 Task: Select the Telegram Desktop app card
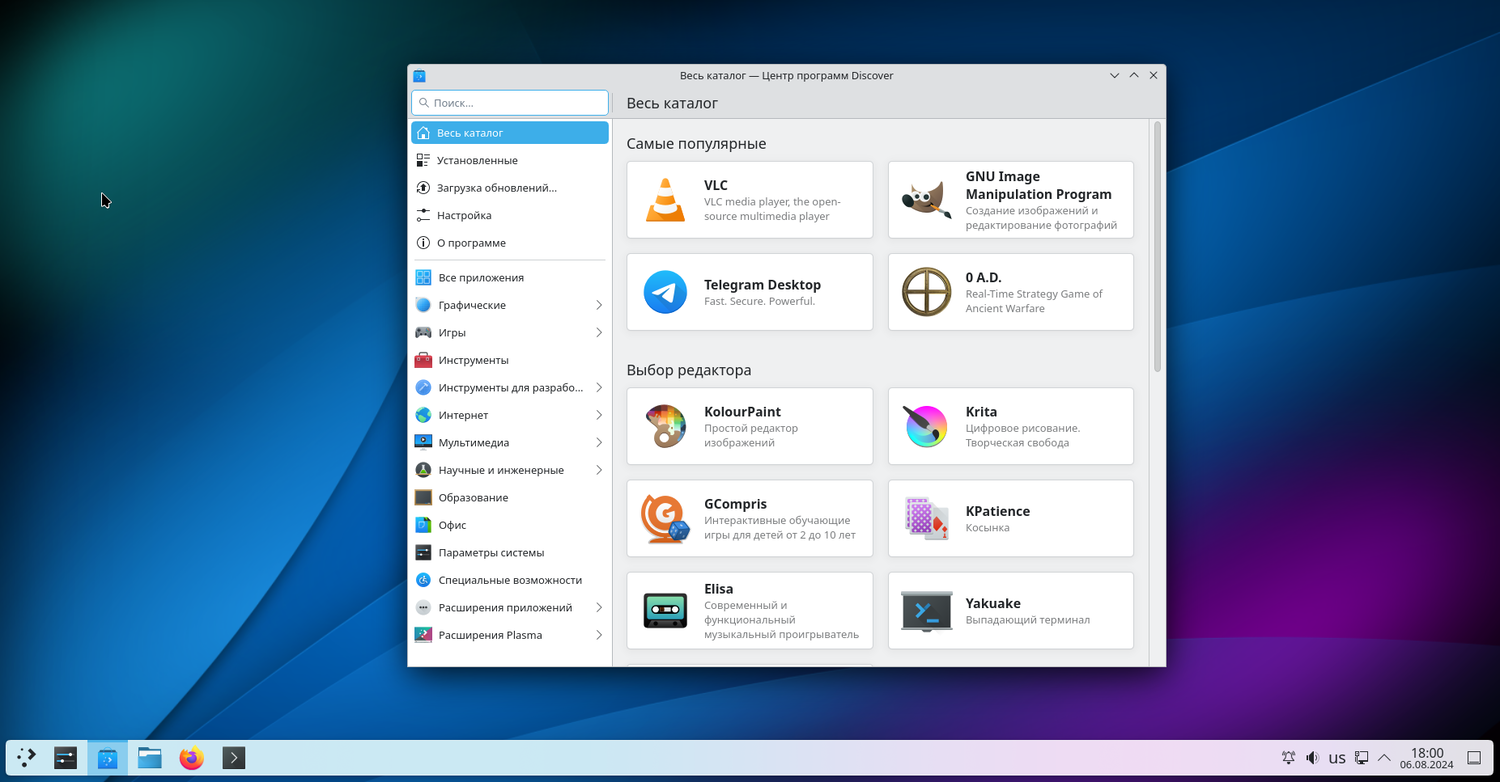click(x=750, y=292)
